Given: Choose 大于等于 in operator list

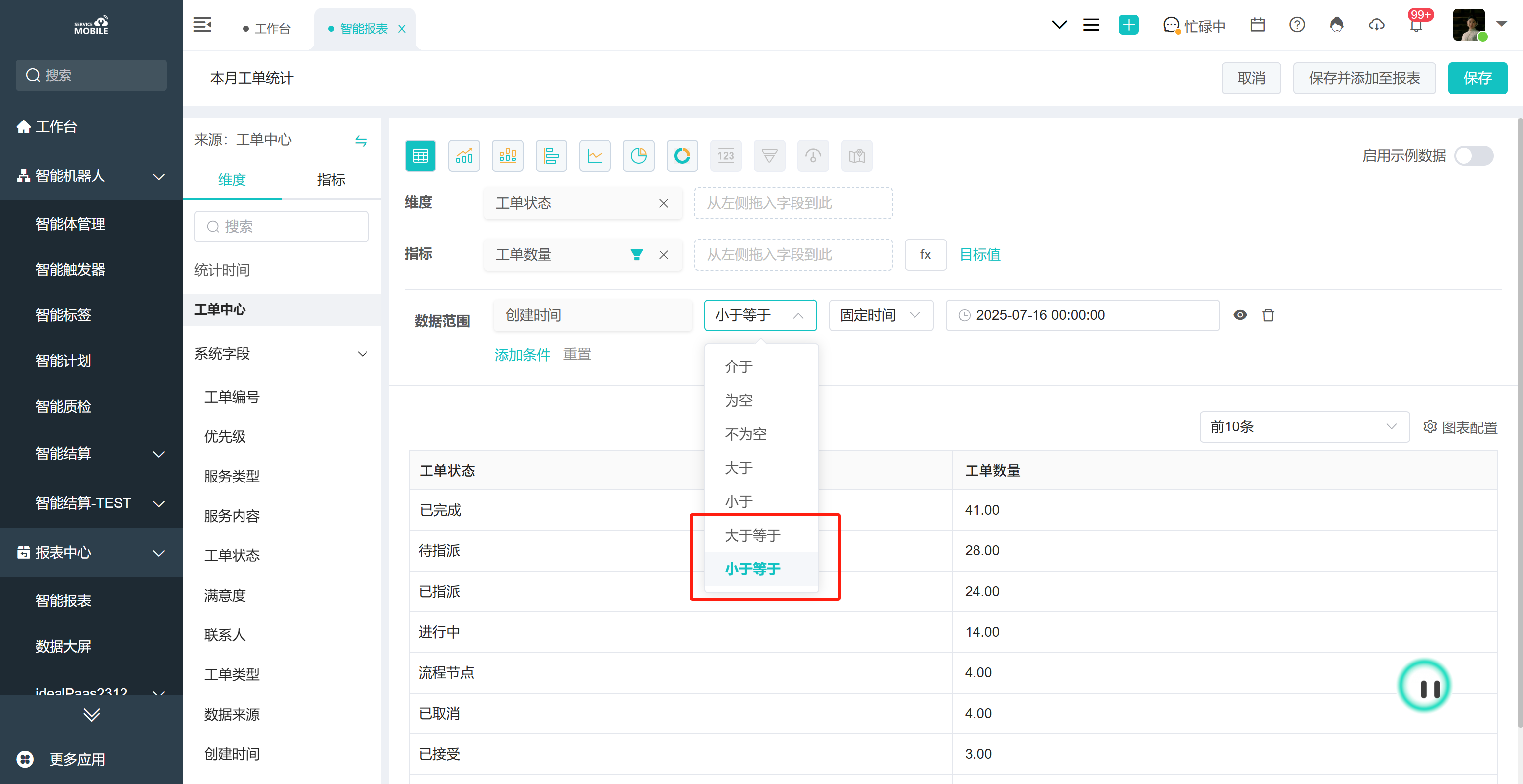Looking at the screenshot, I should (x=762, y=536).
